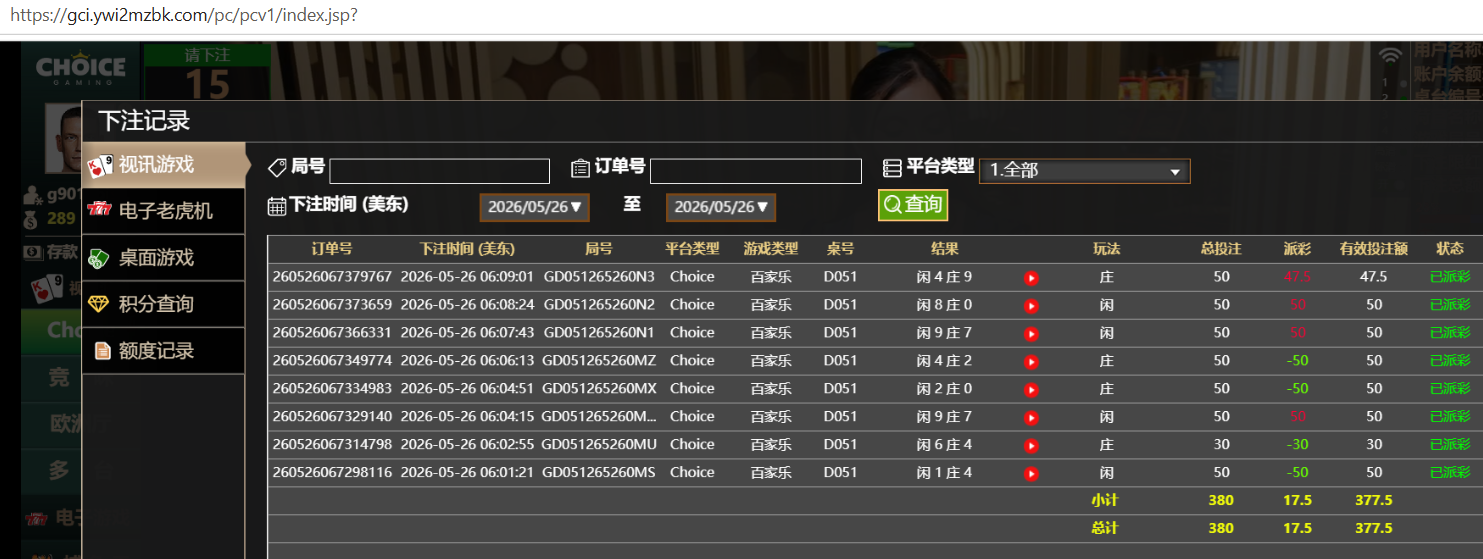Click the 下注时间 (美东) column header
The width and height of the screenshot is (1483, 559).
467,249
